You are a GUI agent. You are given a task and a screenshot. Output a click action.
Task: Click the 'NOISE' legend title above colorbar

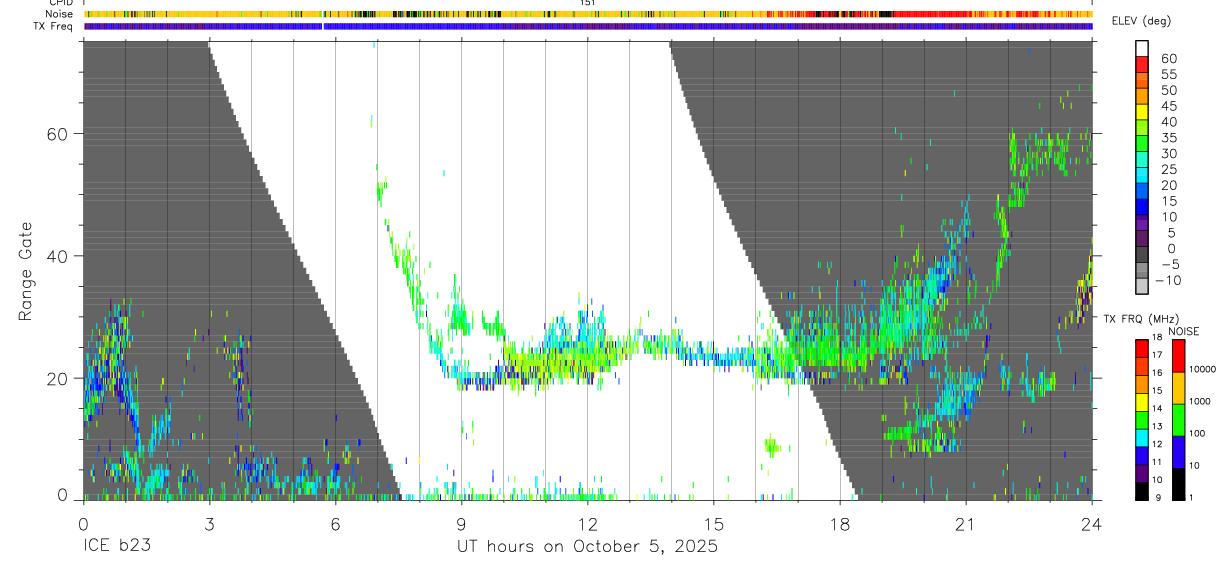1182,331
